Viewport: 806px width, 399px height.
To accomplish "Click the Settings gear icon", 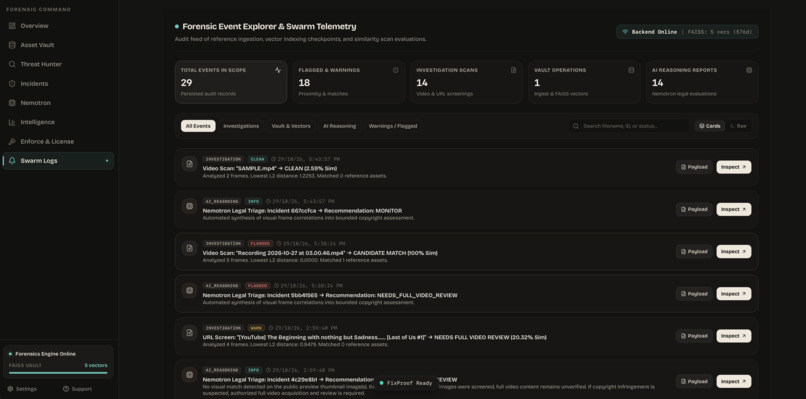I will pyautogui.click(x=10, y=389).
